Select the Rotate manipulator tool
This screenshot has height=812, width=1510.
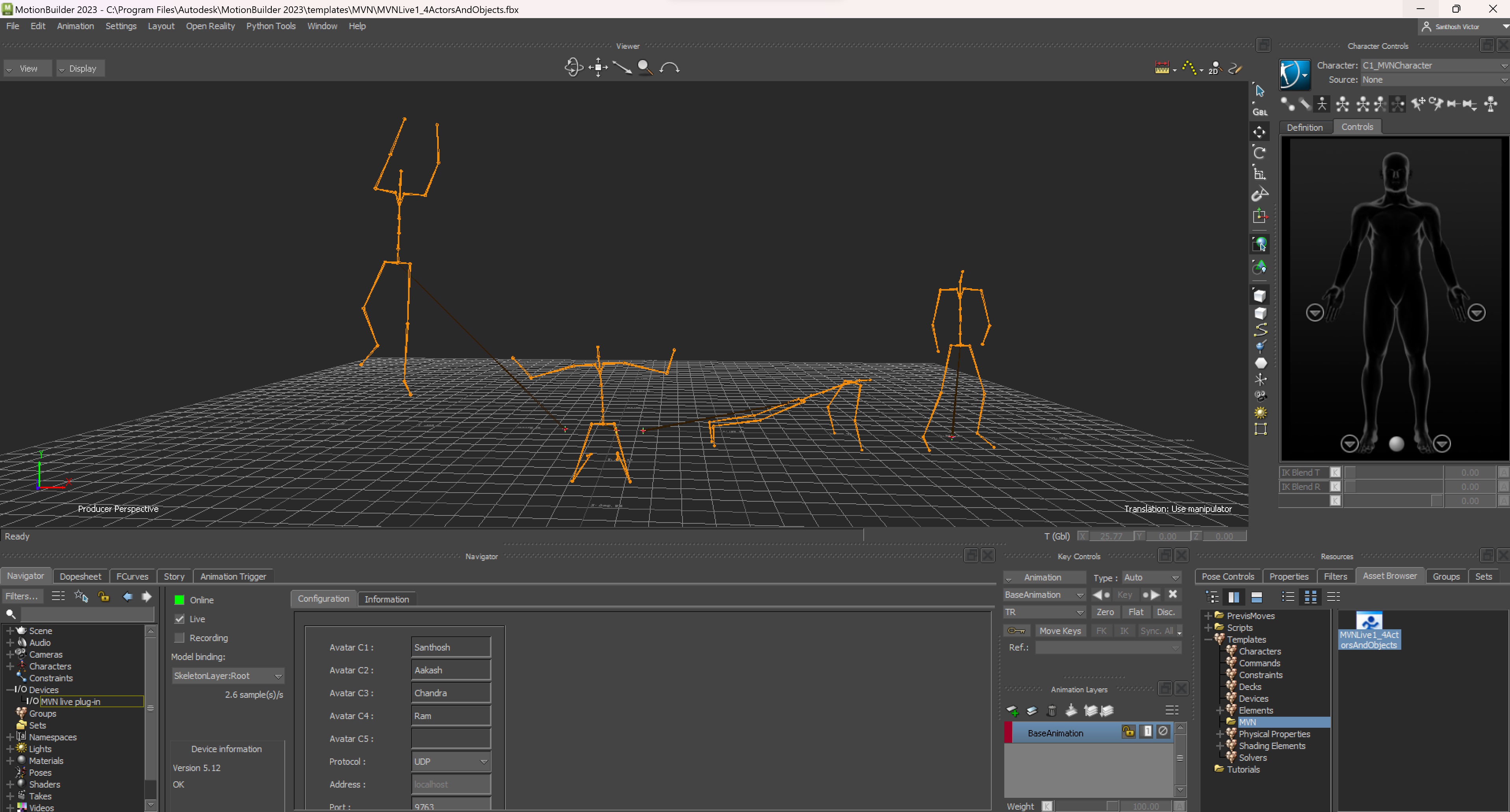(x=1259, y=152)
